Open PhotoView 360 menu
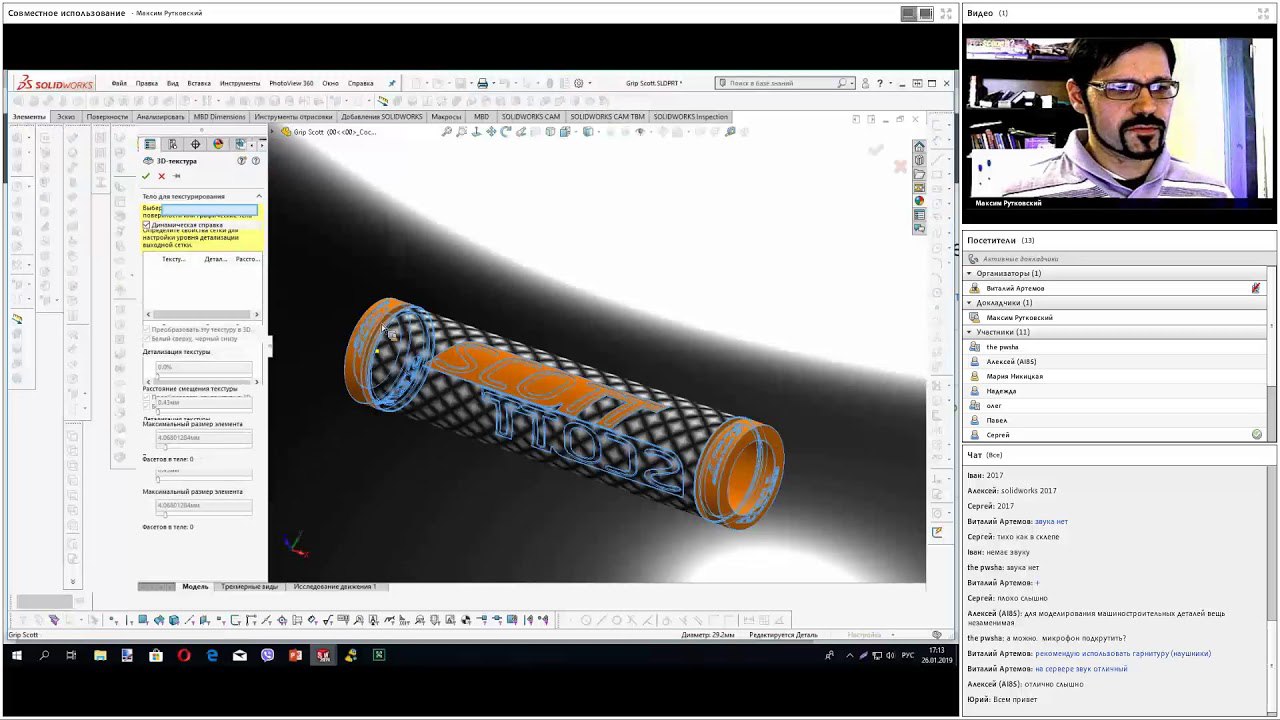 [x=291, y=83]
